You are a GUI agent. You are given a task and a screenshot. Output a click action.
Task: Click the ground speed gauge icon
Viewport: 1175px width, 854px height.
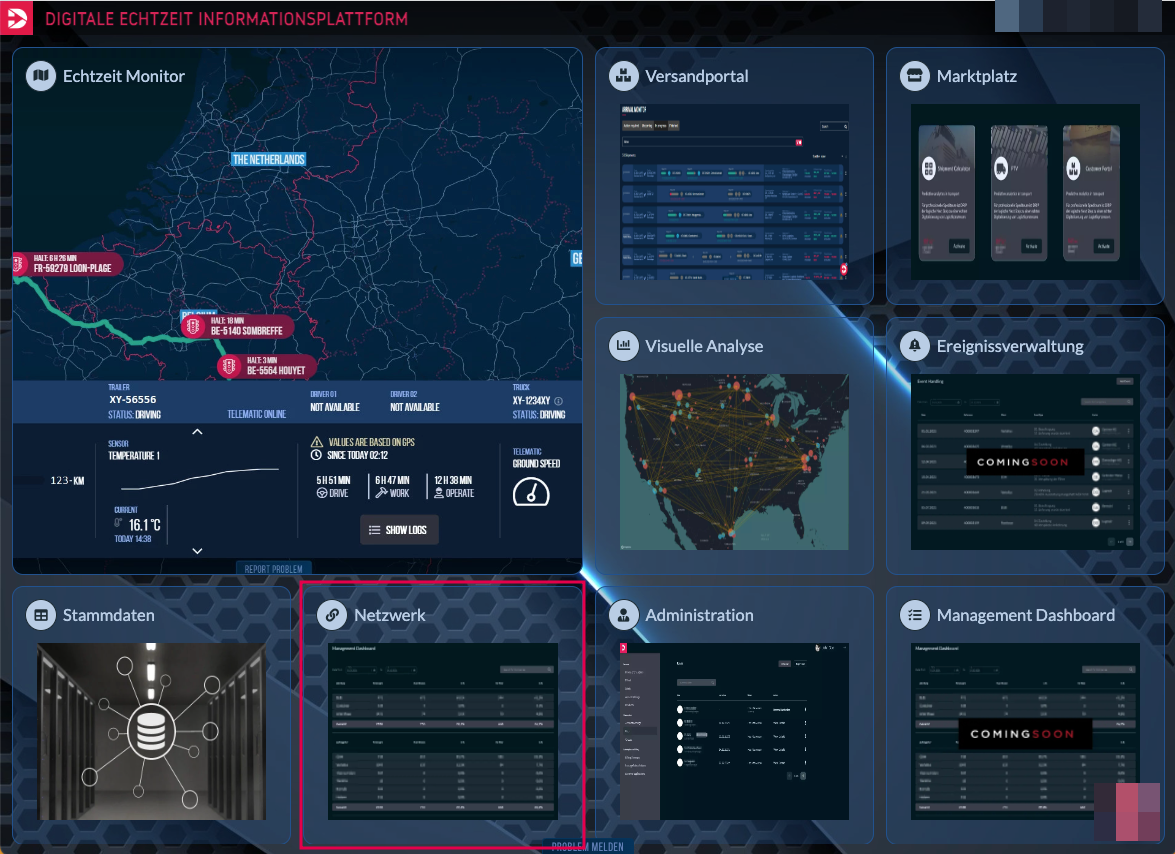click(531, 491)
